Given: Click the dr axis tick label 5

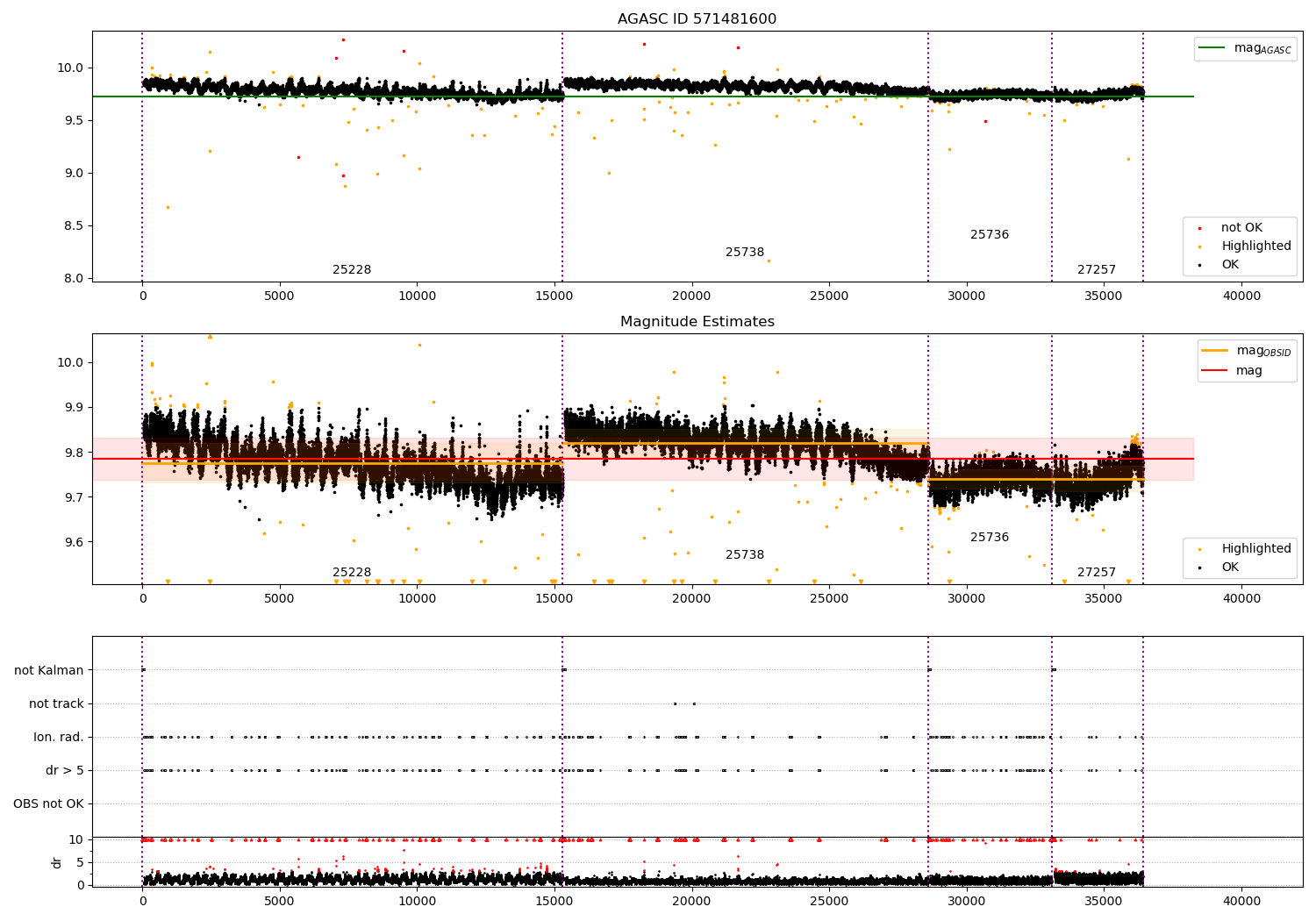Looking at the screenshot, I should click(x=80, y=862).
